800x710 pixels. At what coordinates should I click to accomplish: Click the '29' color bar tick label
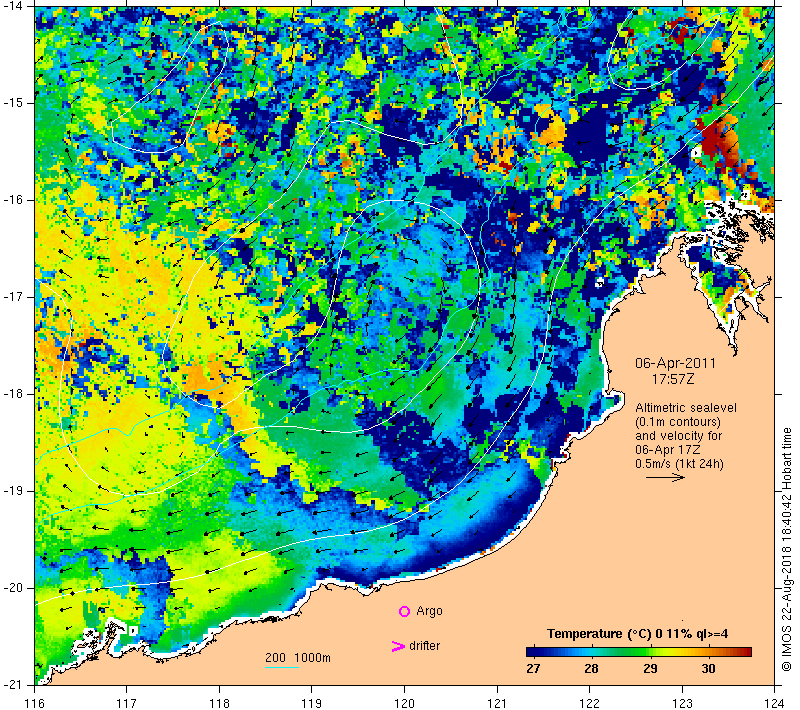pyautogui.click(x=649, y=669)
